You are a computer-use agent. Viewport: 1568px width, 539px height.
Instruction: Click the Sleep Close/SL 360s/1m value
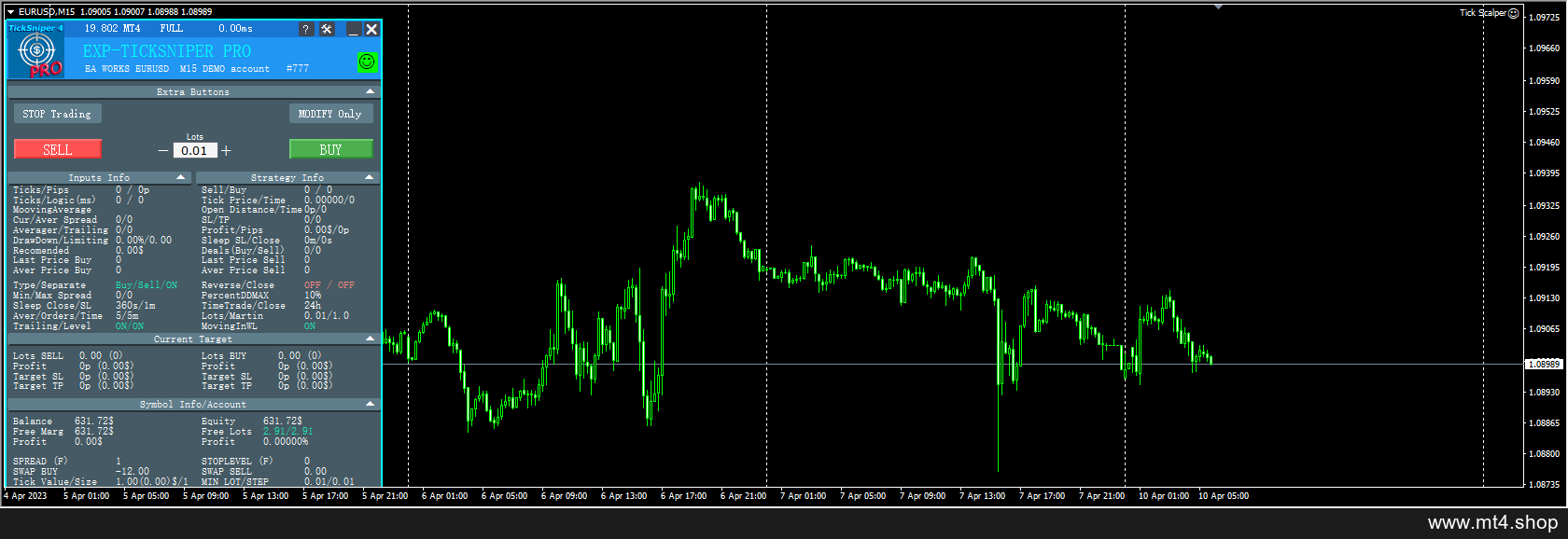pyautogui.click(x=135, y=306)
